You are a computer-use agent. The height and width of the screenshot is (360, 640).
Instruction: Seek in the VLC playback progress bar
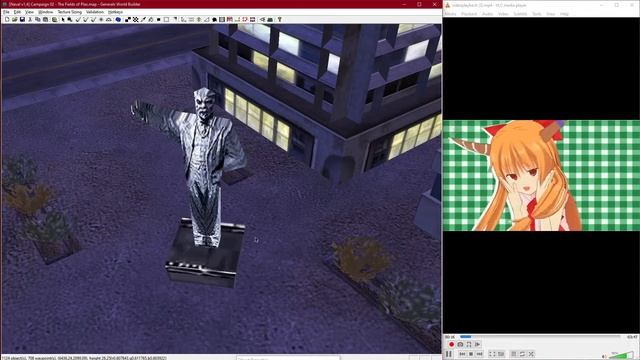coord(539,337)
